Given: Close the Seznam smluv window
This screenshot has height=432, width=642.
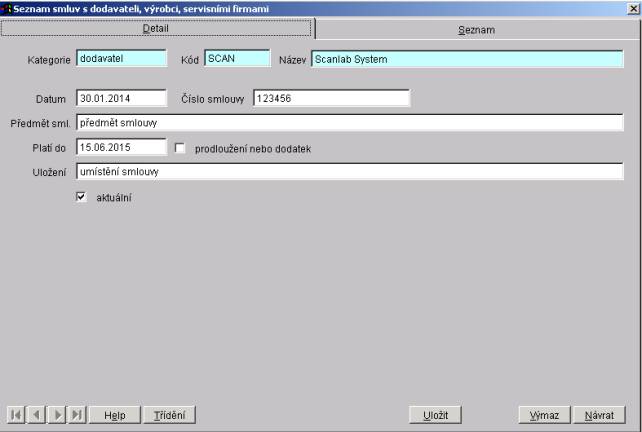Looking at the screenshot, I should coord(634,8).
